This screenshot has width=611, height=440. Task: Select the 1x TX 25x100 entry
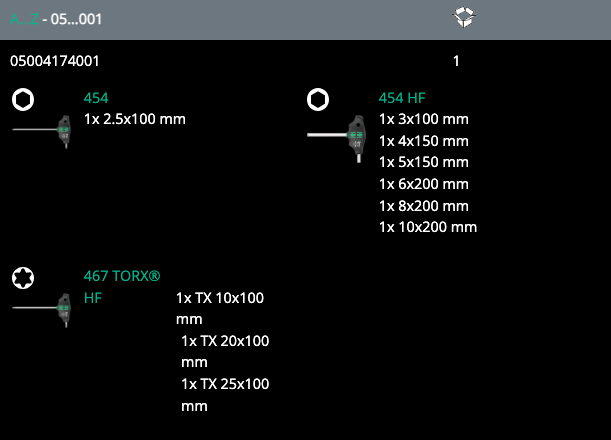224,384
